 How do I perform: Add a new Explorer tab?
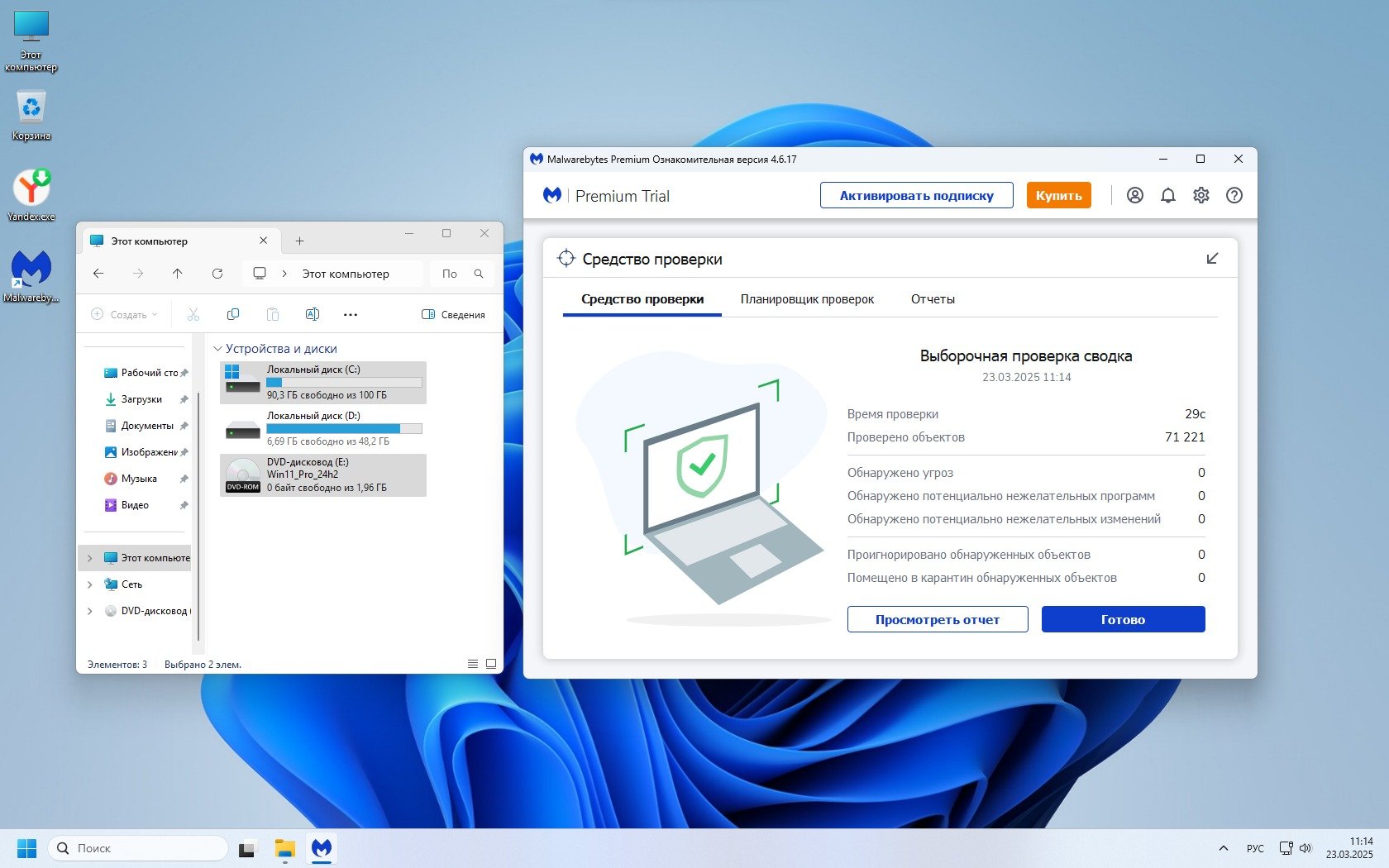tap(299, 241)
